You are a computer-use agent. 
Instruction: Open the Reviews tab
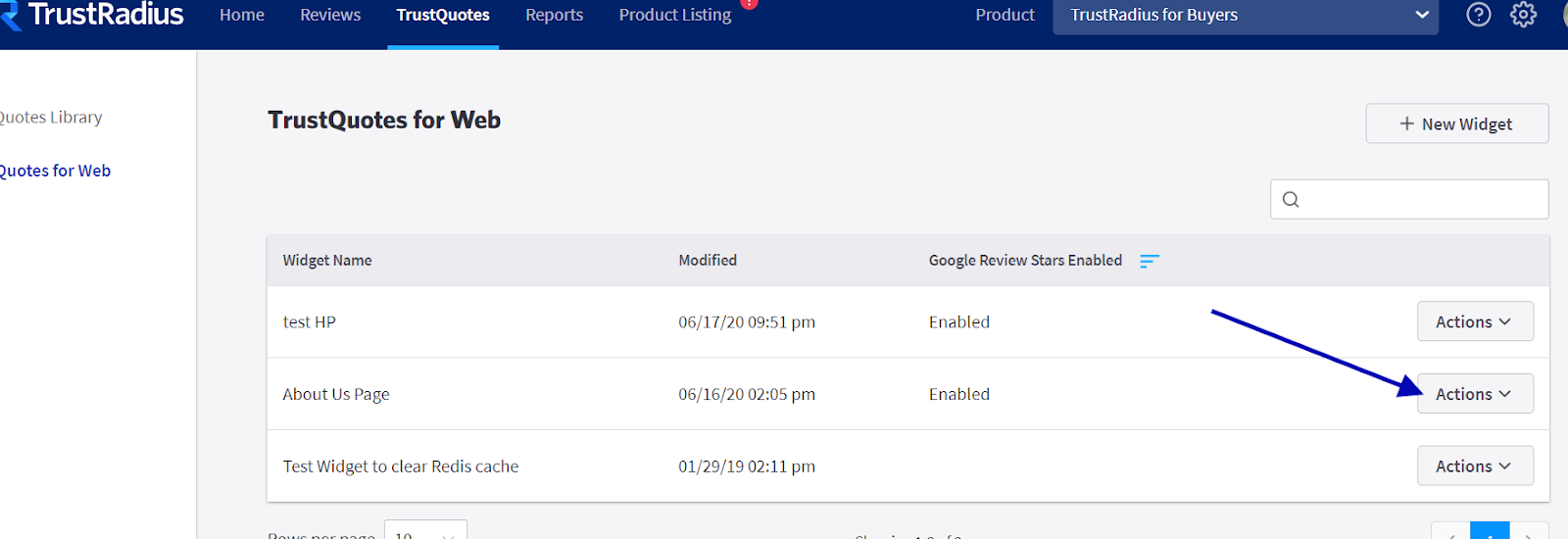(x=330, y=15)
